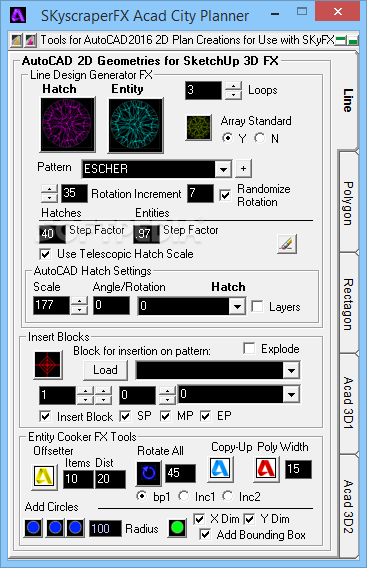
Task: Click the Rotation Increment spinner arrows
Action: [49, 193]
